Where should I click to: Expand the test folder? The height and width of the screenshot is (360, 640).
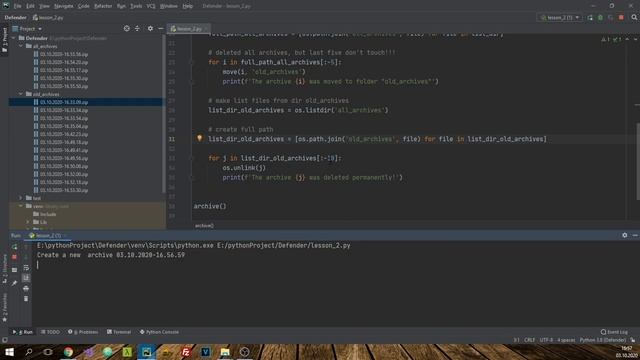(21, 198)
